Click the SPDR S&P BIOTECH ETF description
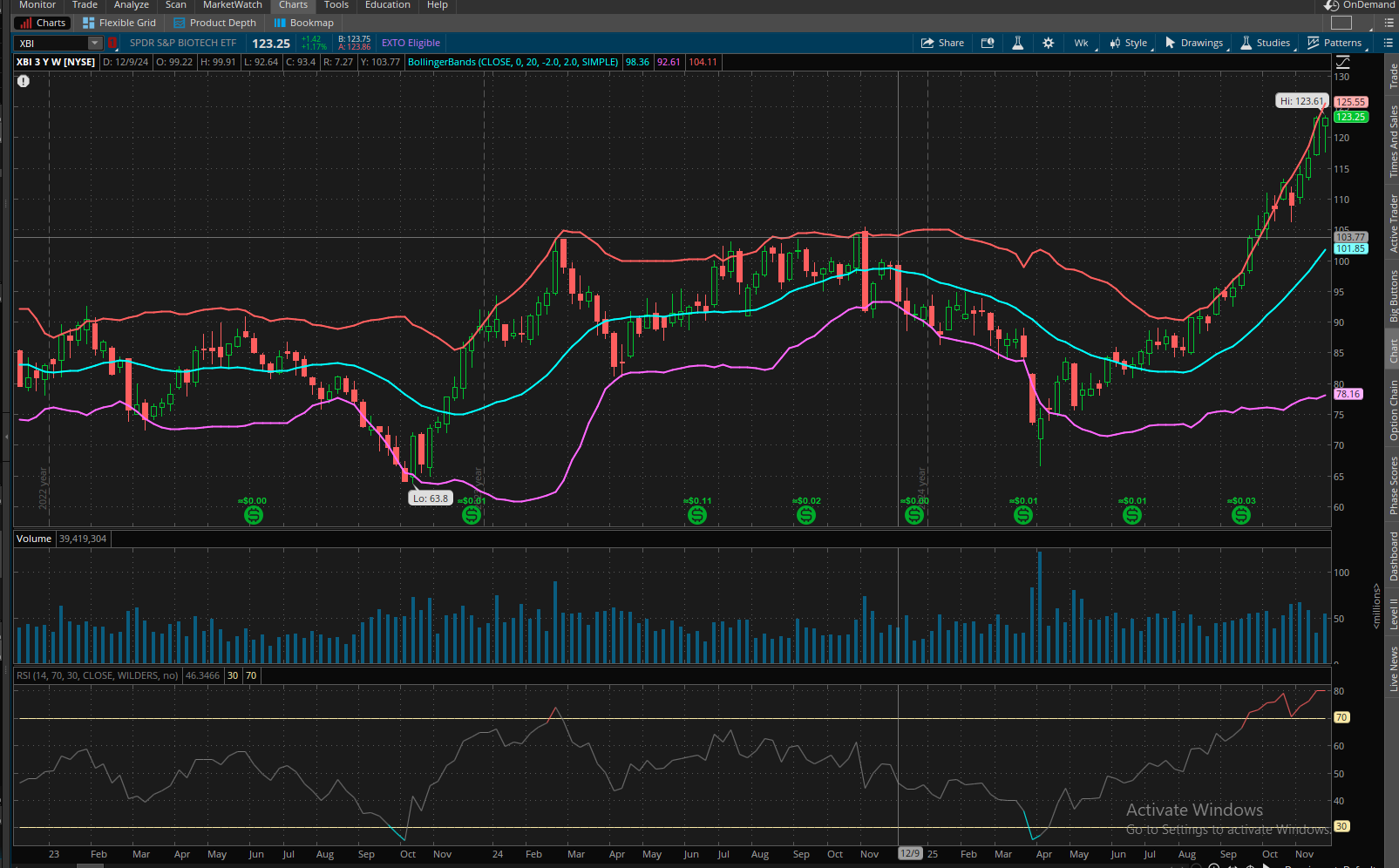The image size is (1399, 868). point(183,43)
